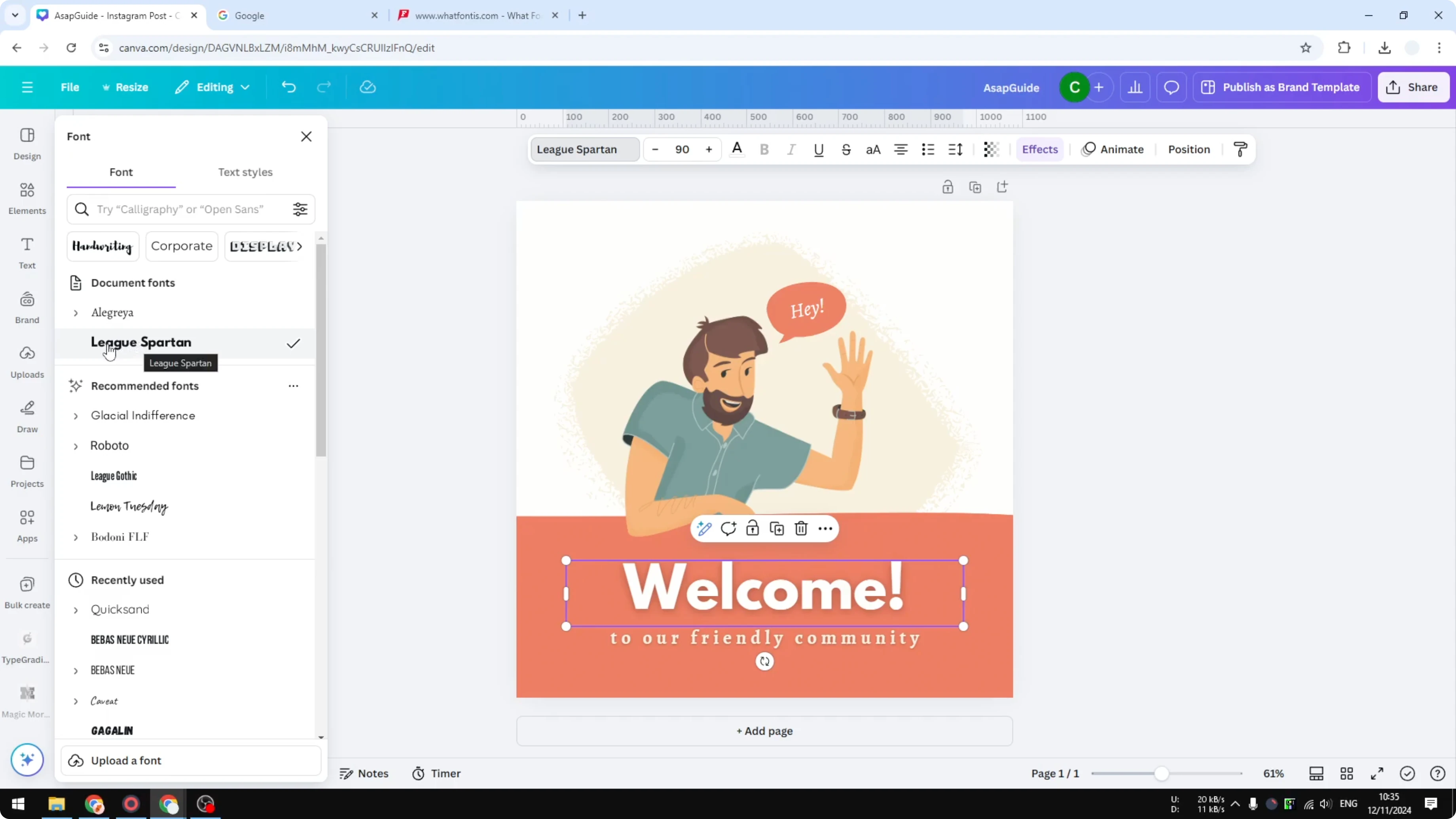Toggle bold formatting on the text

764,149
